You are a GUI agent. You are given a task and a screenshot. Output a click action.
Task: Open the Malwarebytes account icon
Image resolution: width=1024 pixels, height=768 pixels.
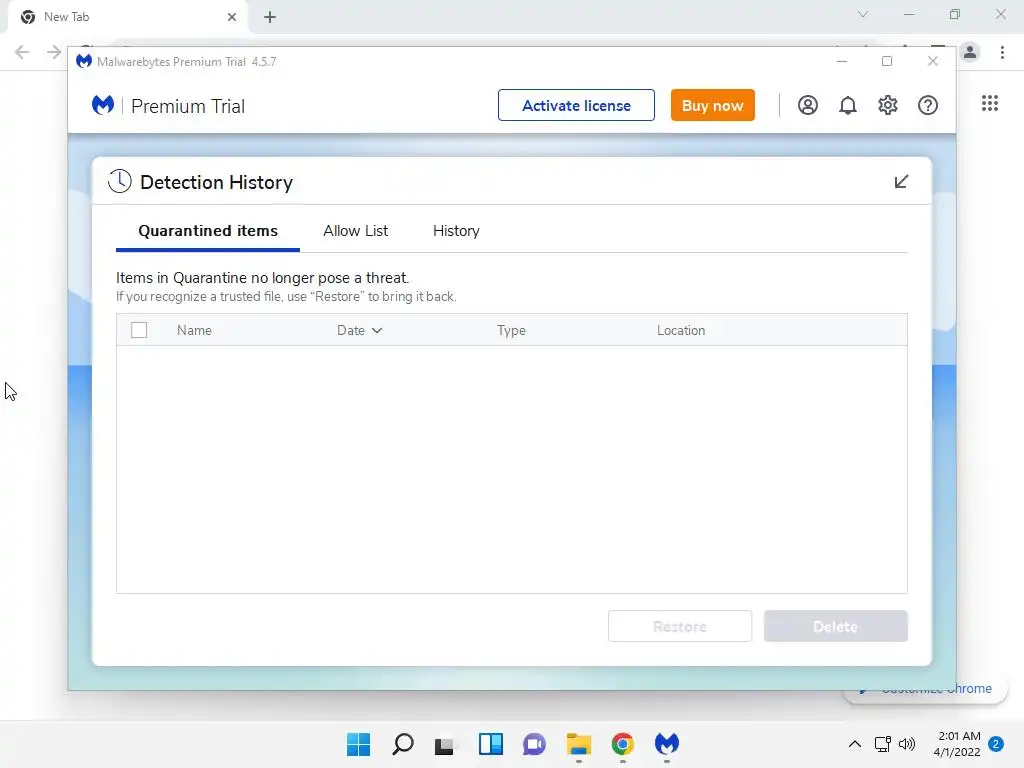click(807, 105)
